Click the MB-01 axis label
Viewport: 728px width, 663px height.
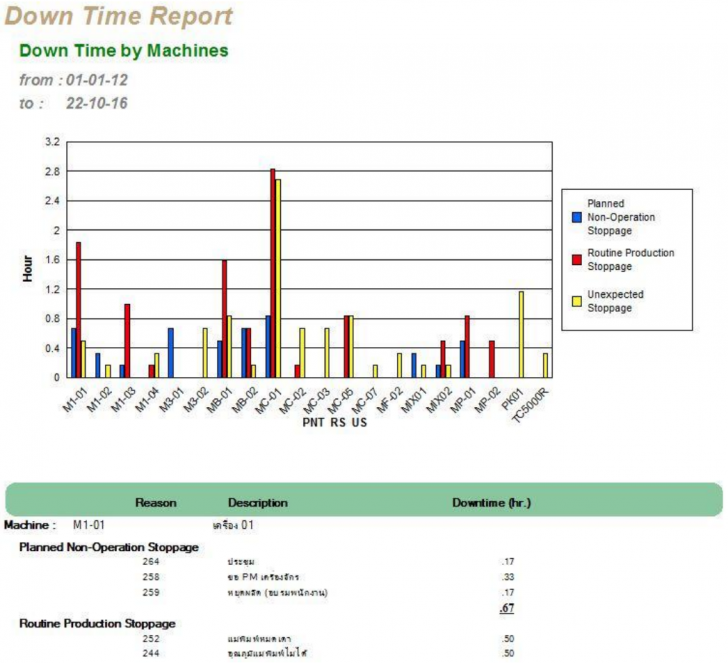pos(220,400)
